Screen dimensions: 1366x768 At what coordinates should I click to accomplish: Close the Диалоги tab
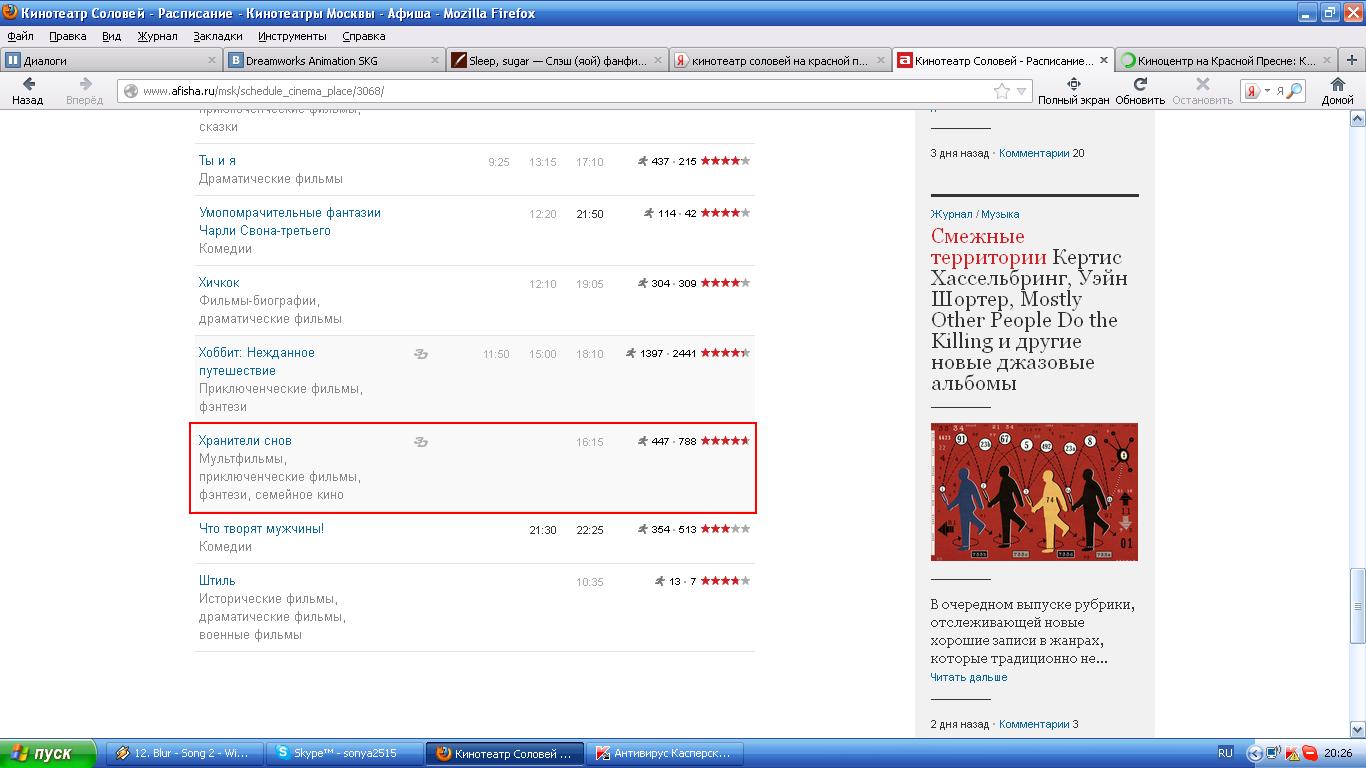(211, 60)
